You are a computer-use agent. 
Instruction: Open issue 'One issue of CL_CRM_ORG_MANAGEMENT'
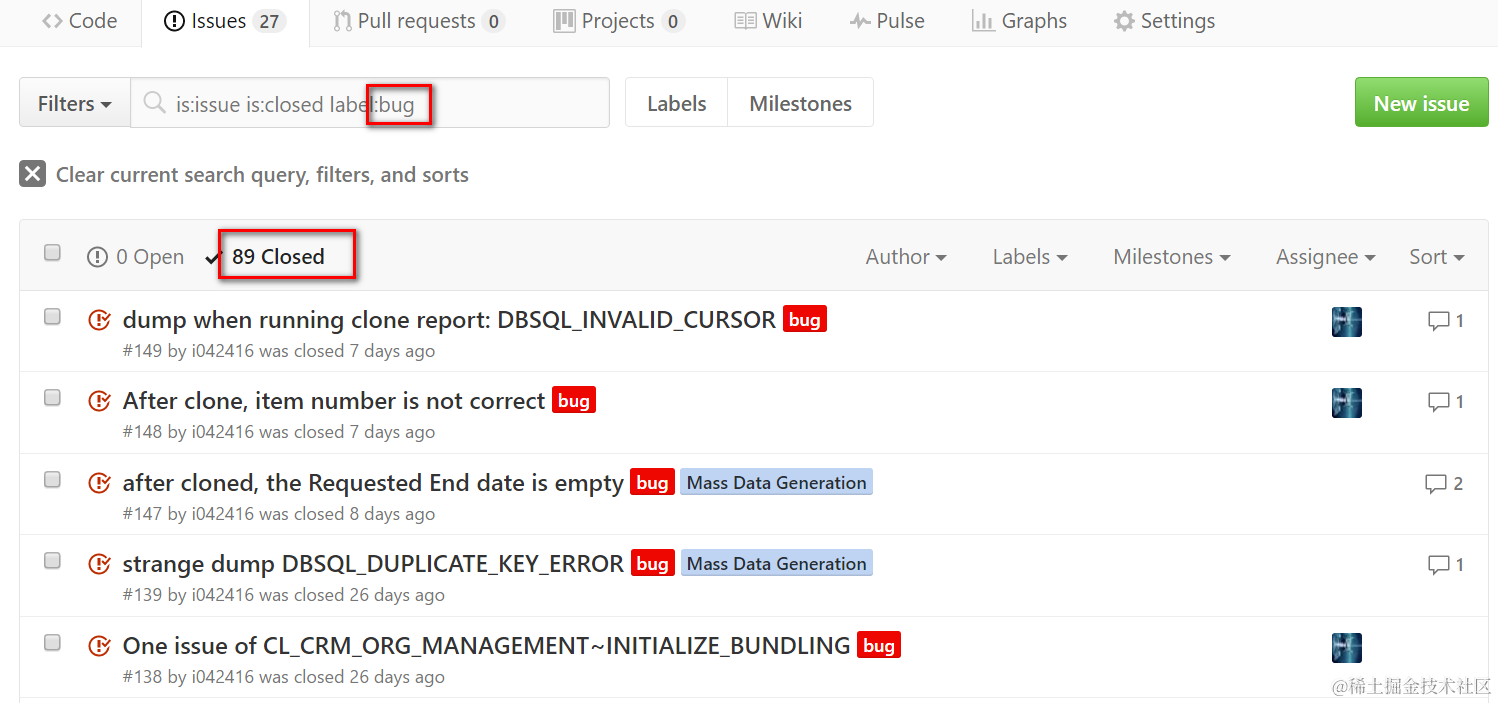tap(486, 646)
